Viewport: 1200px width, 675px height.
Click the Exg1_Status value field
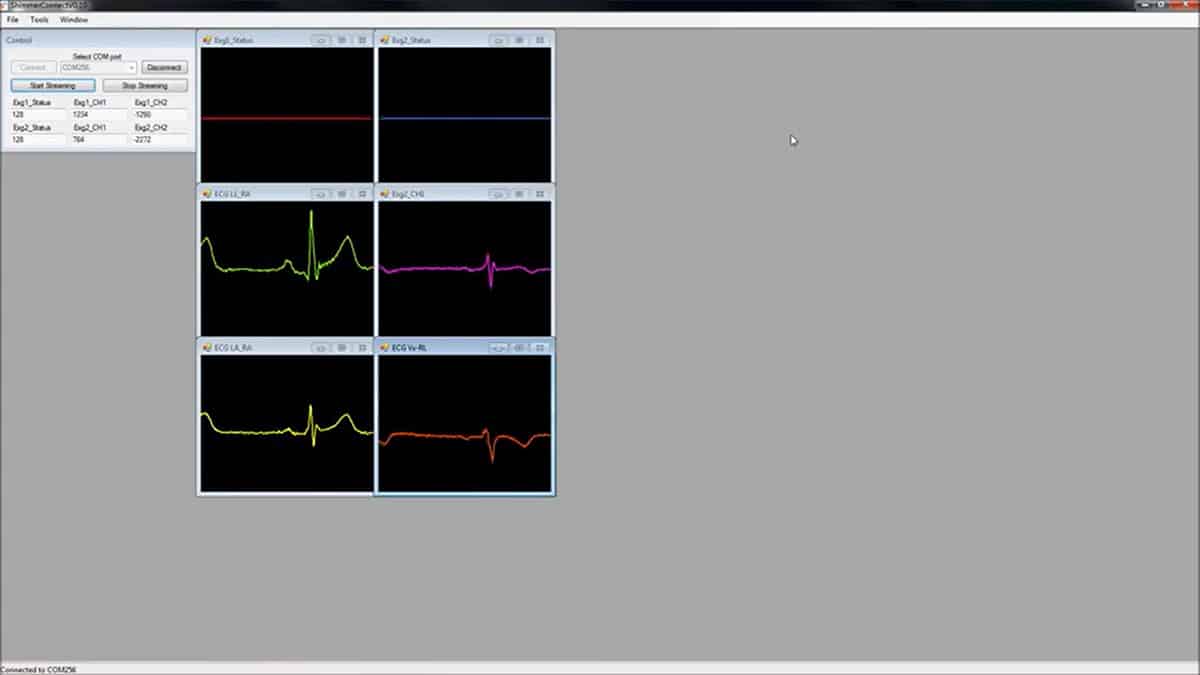point(37,115)
